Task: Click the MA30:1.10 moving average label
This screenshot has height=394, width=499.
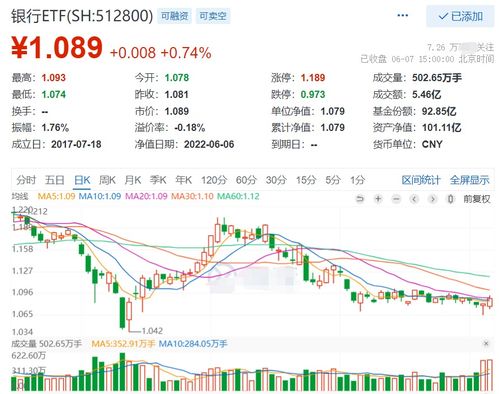Action: pos(192,196)
